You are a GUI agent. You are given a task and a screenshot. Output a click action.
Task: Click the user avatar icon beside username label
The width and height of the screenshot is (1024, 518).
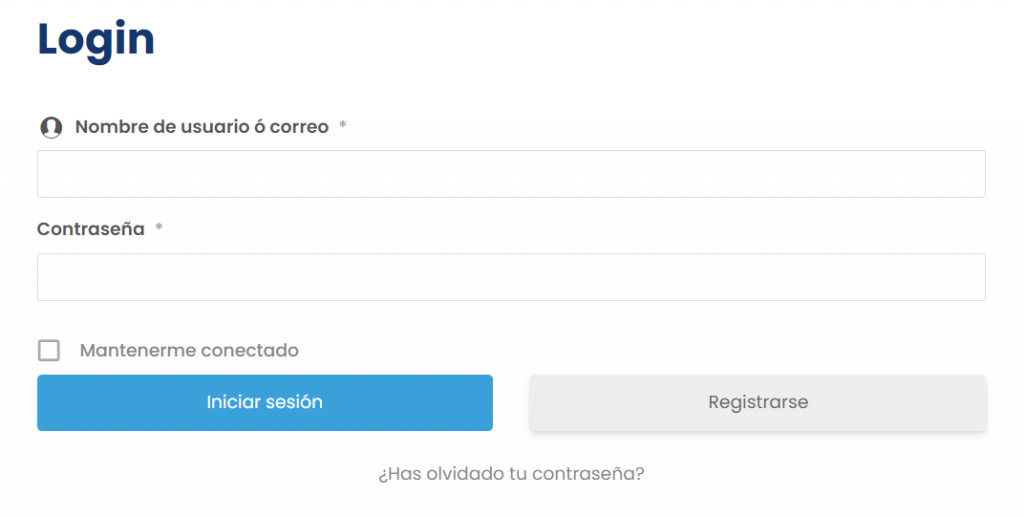tap(50, 128)
